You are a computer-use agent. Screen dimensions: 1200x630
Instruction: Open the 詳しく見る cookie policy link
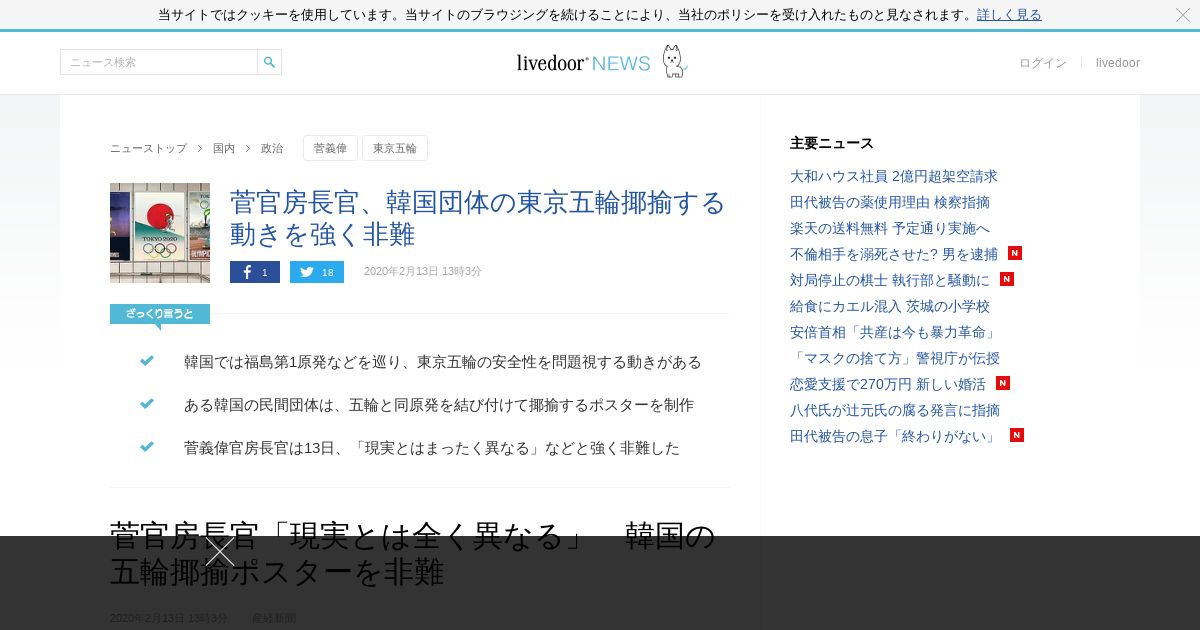click(x=1009, y=15)
